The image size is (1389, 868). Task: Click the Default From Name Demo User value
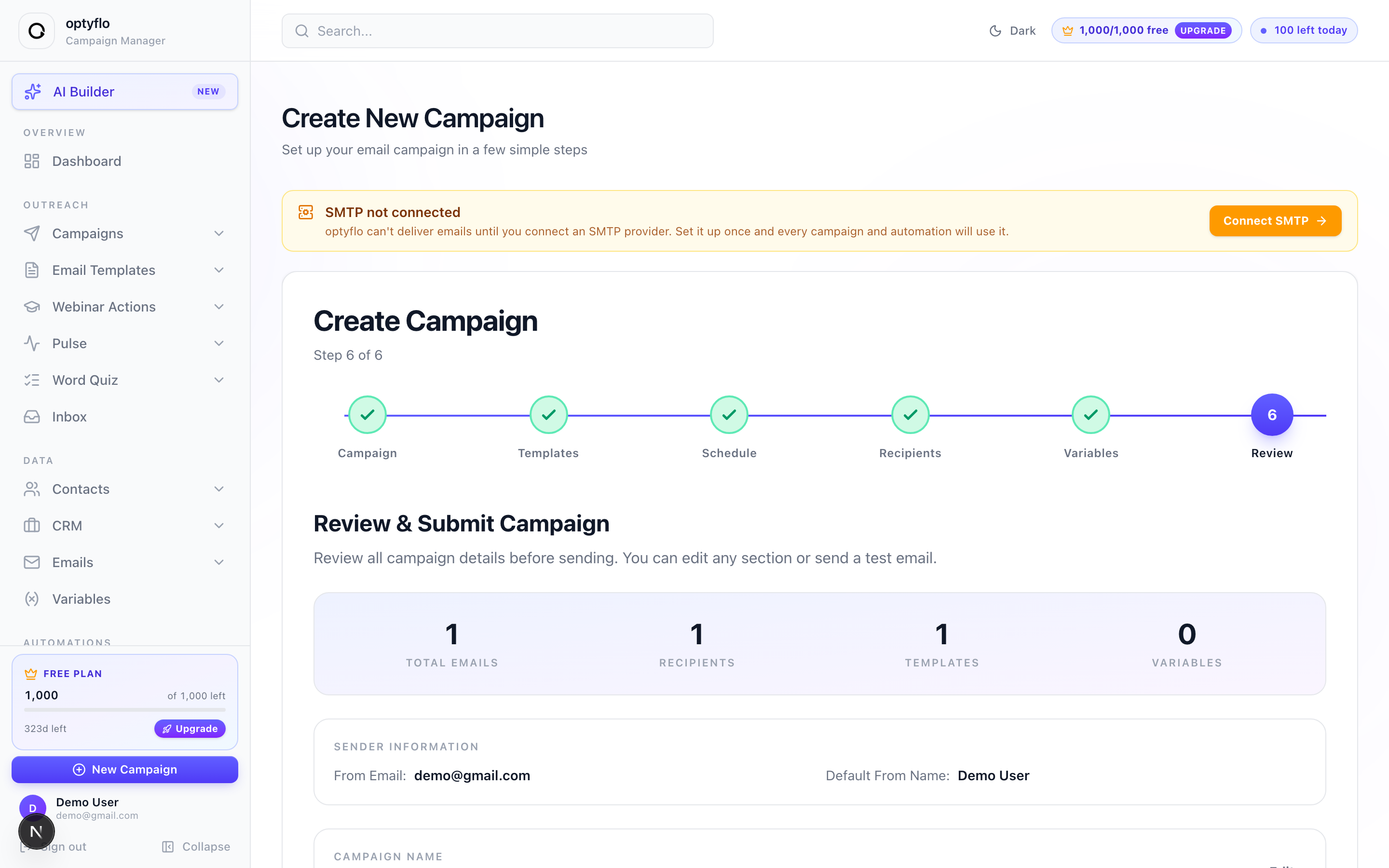point(994,775)
